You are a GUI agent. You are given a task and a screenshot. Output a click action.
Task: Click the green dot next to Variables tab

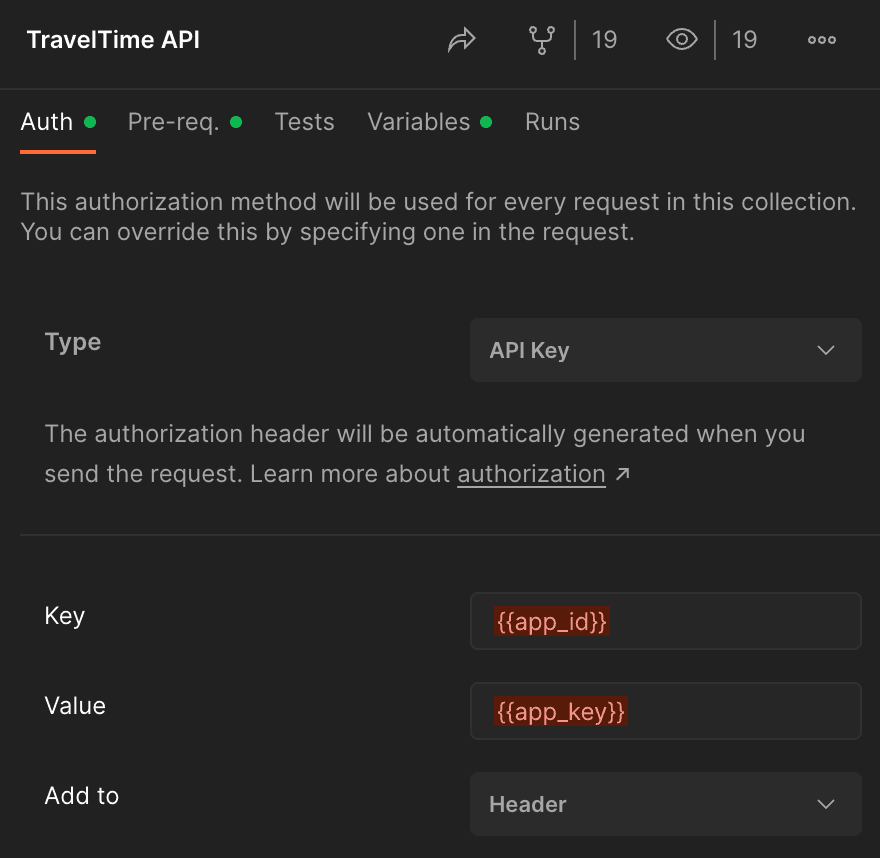pyautogui.click(x=486, y=121)
